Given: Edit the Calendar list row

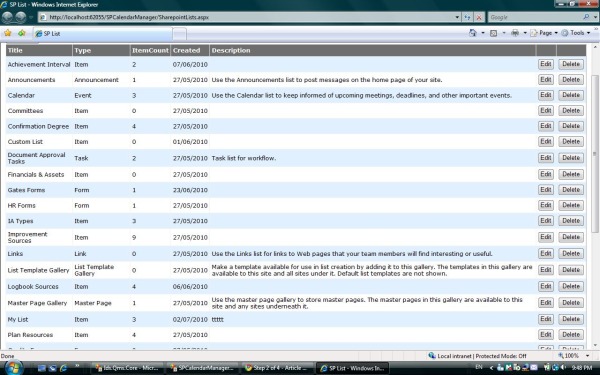Looking at the screenshot, I should pyautogui.click(x=546, y=95).
